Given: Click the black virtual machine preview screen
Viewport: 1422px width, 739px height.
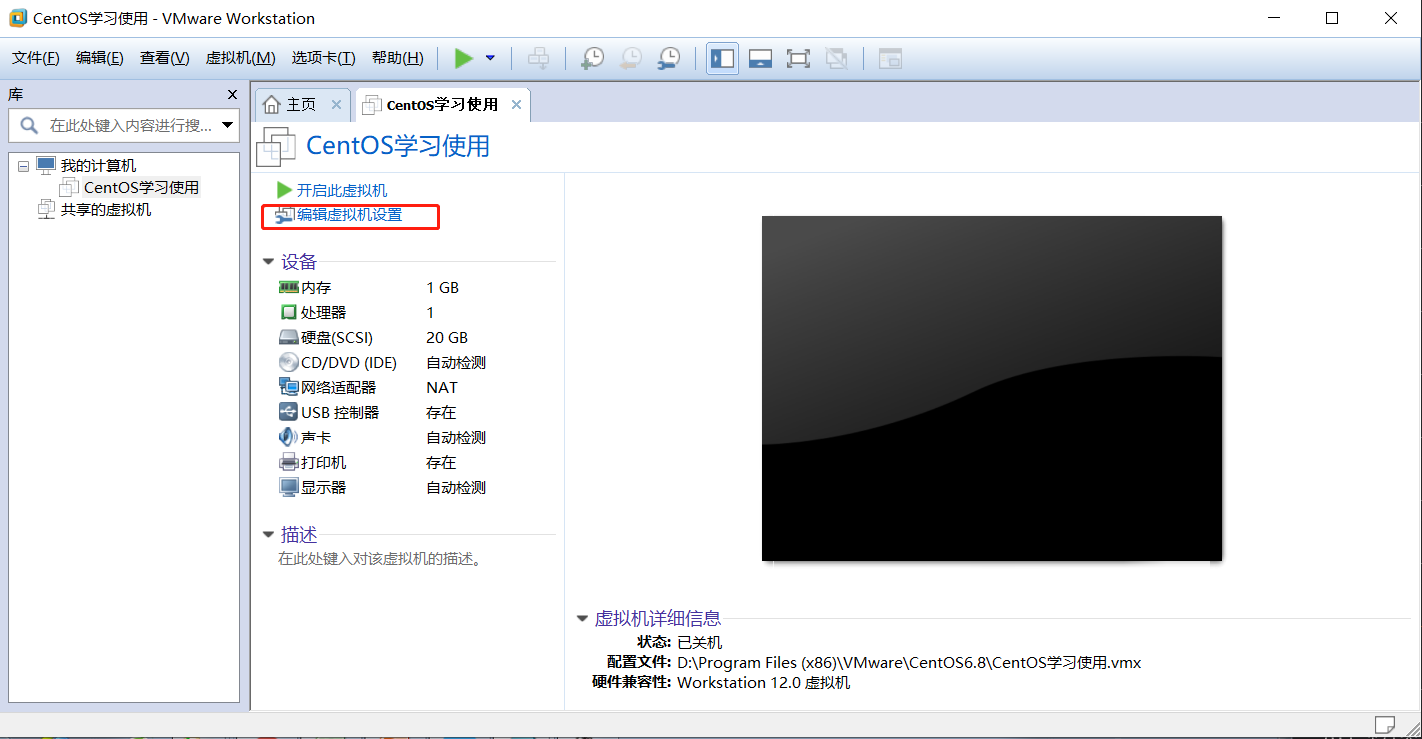Looking at the screenshot, I should point(992,388).
